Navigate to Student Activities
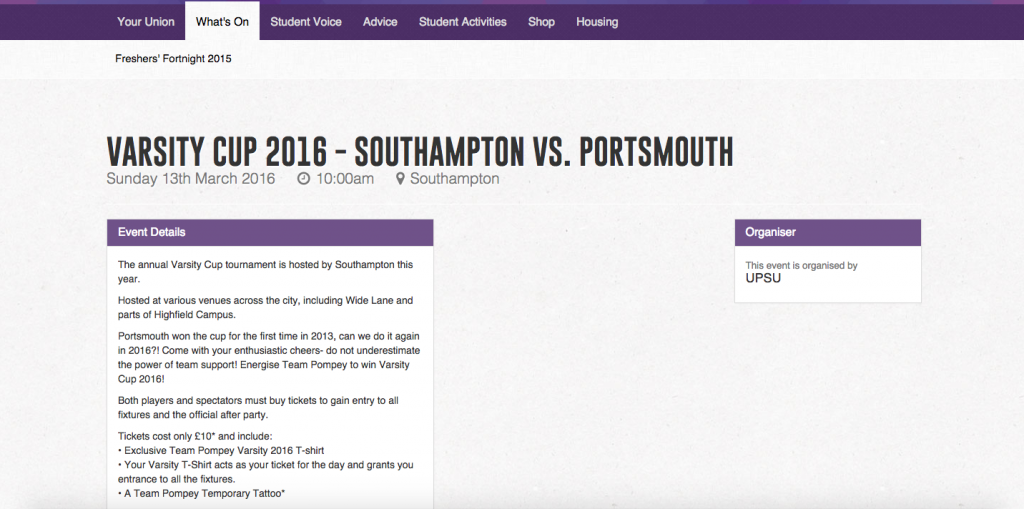The height and width of the screenshot is (509, 1024). point(462,21)
